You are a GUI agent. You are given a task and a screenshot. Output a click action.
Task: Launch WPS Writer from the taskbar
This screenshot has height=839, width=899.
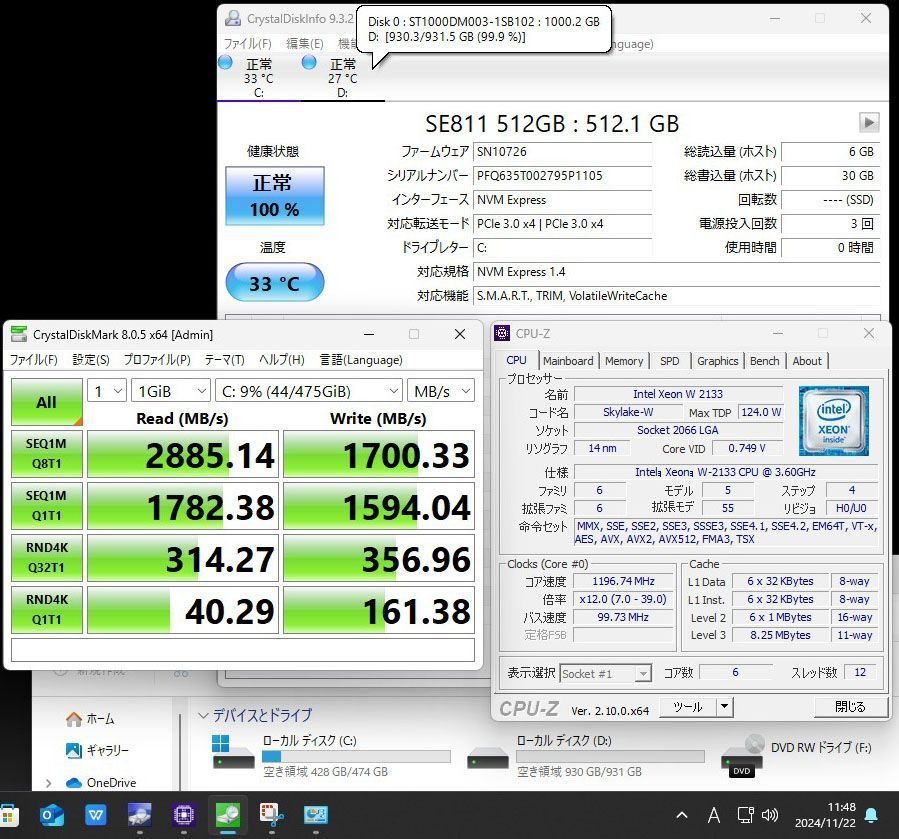[x=95, y=815]
